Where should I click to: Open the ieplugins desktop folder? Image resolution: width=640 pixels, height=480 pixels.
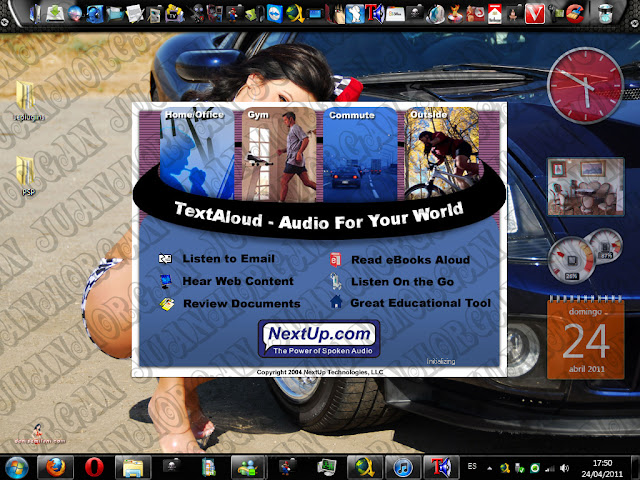point(27,101)
